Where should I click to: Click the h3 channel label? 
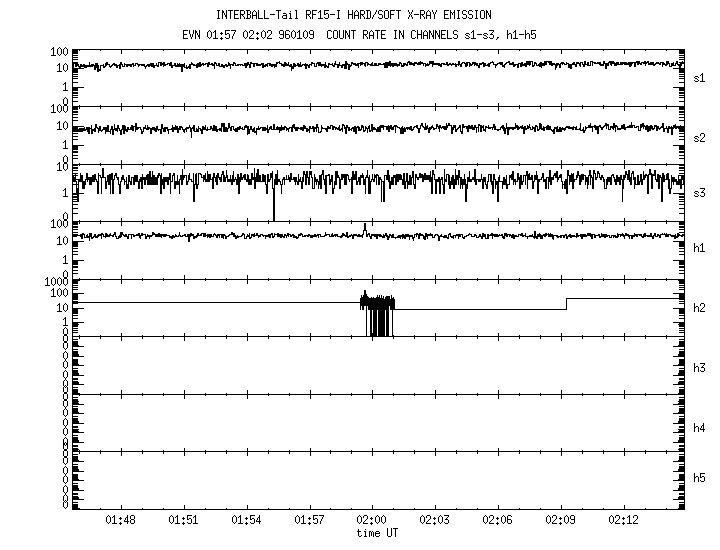pyautogui.click(x=700, y=368)
